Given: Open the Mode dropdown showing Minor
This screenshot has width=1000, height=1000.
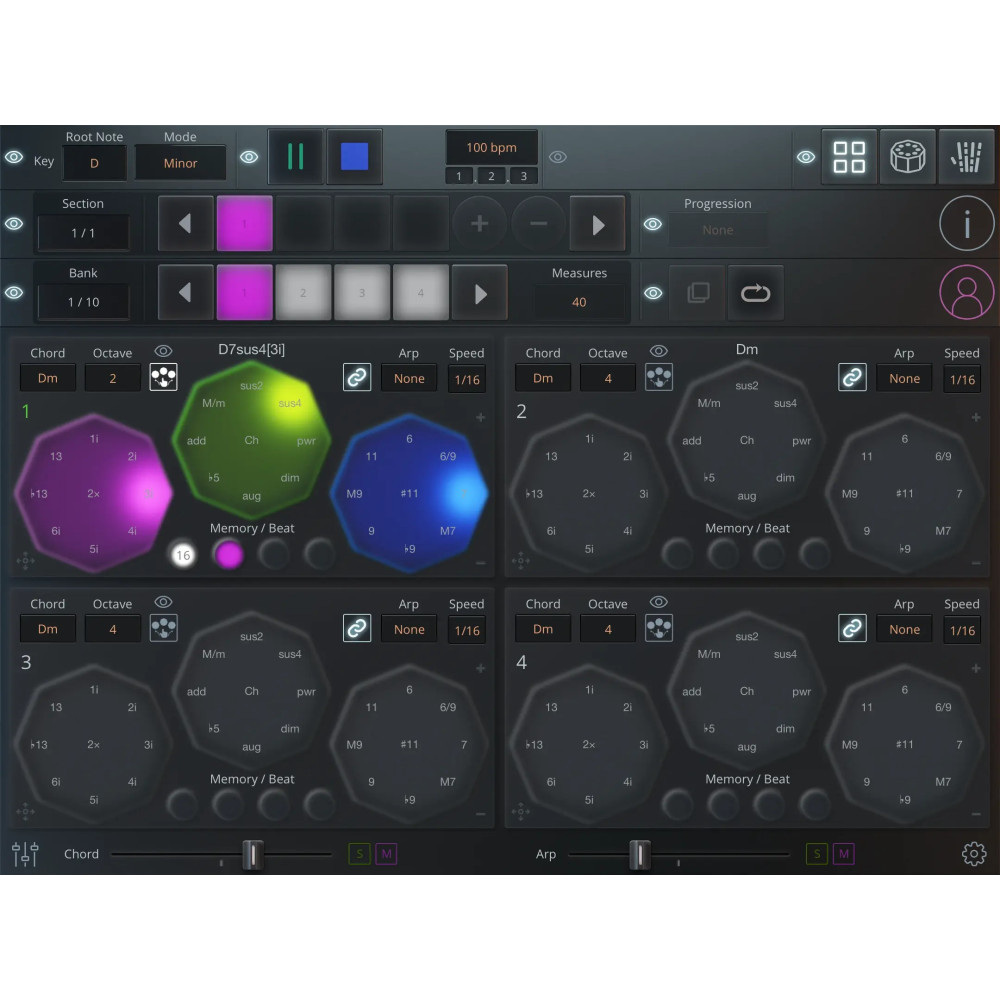Looking at the screenshot, I should [x=180, y=162].
